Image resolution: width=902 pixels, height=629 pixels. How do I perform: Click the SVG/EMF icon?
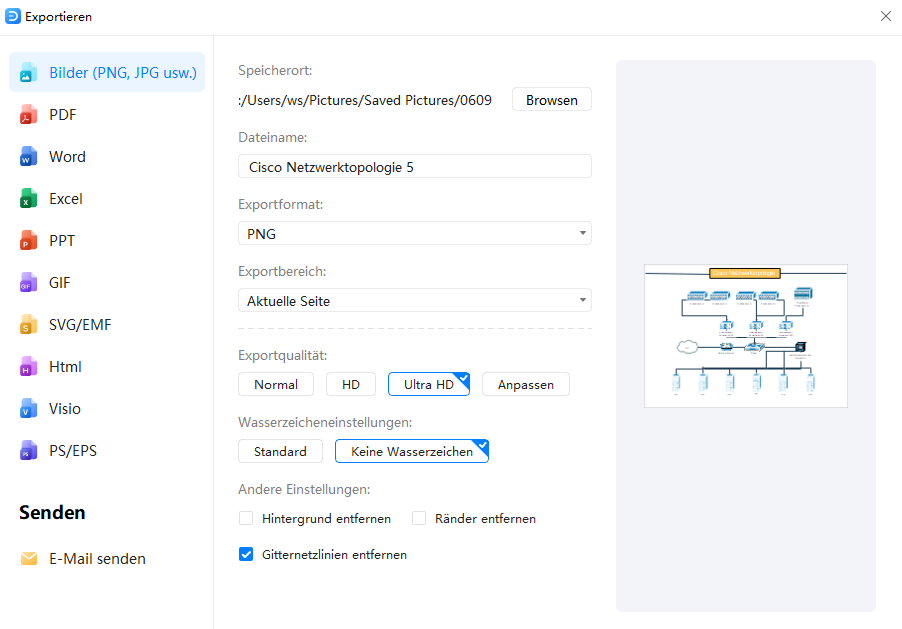tap(28, 325)
